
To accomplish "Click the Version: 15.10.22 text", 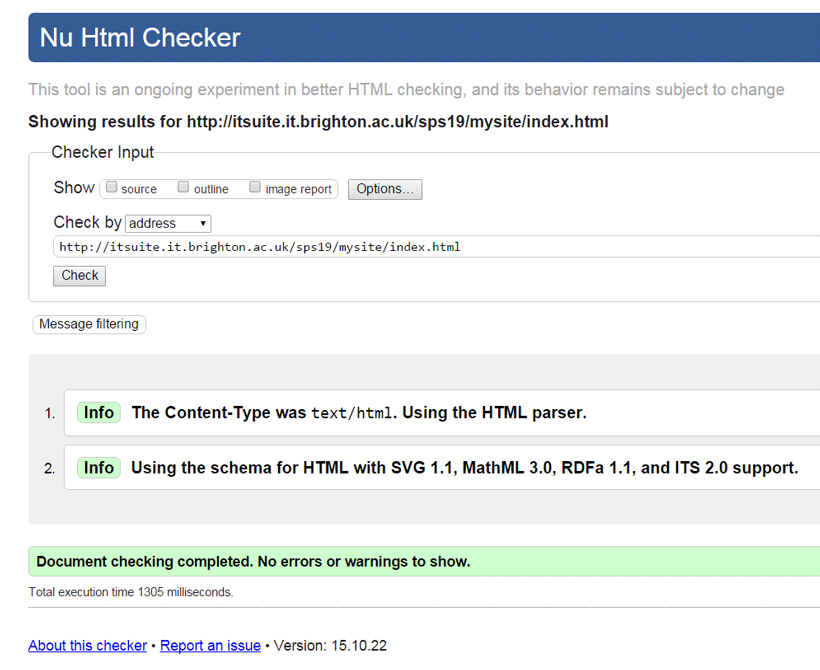I will pyautogui.click(x=331, y=645).
